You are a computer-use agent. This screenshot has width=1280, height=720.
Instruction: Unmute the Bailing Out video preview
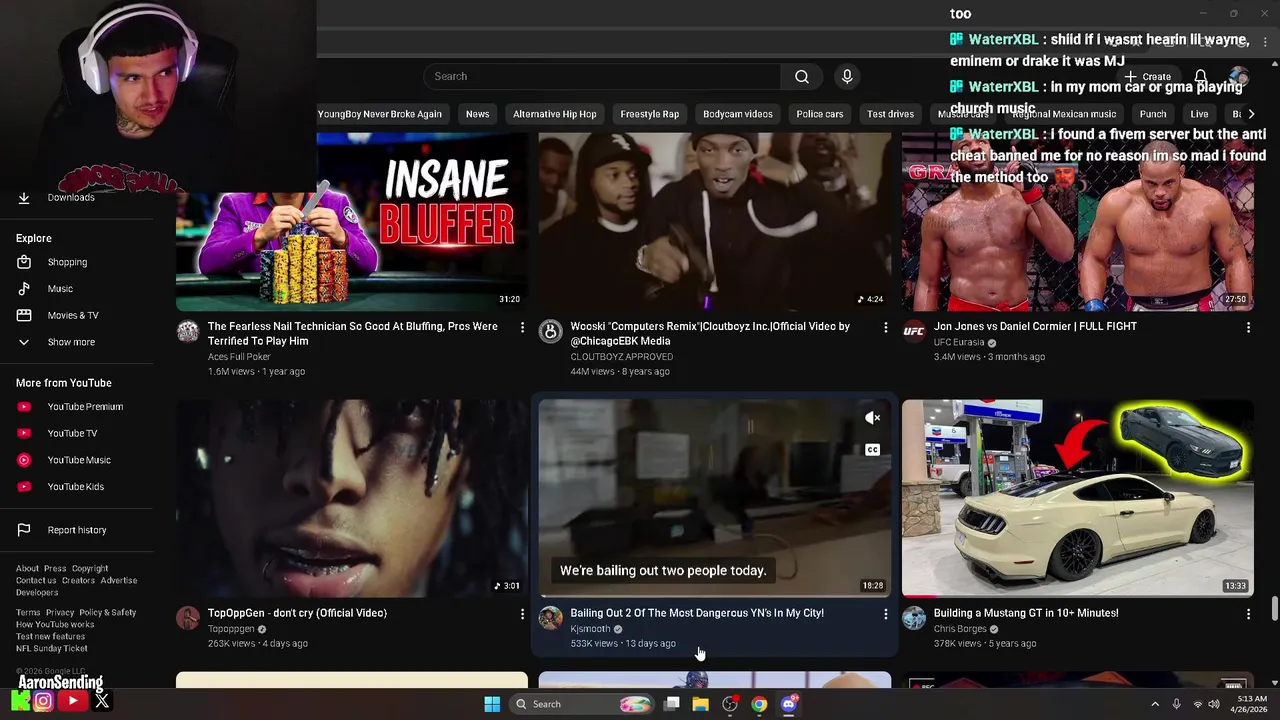click(872, 418)
